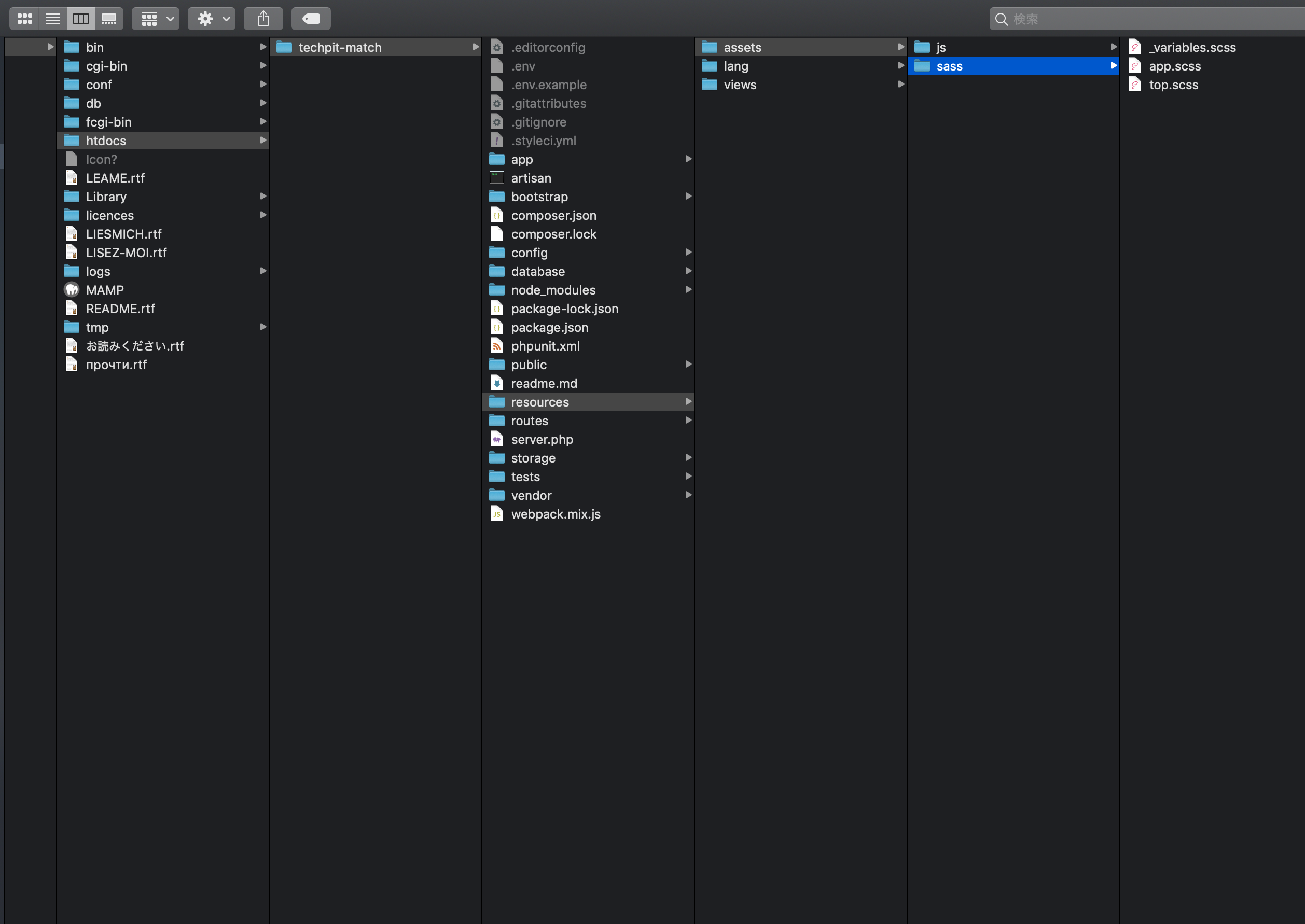1305x924 pixels.
Task: Switch to column view in toolbar
Action: point(81,19)
